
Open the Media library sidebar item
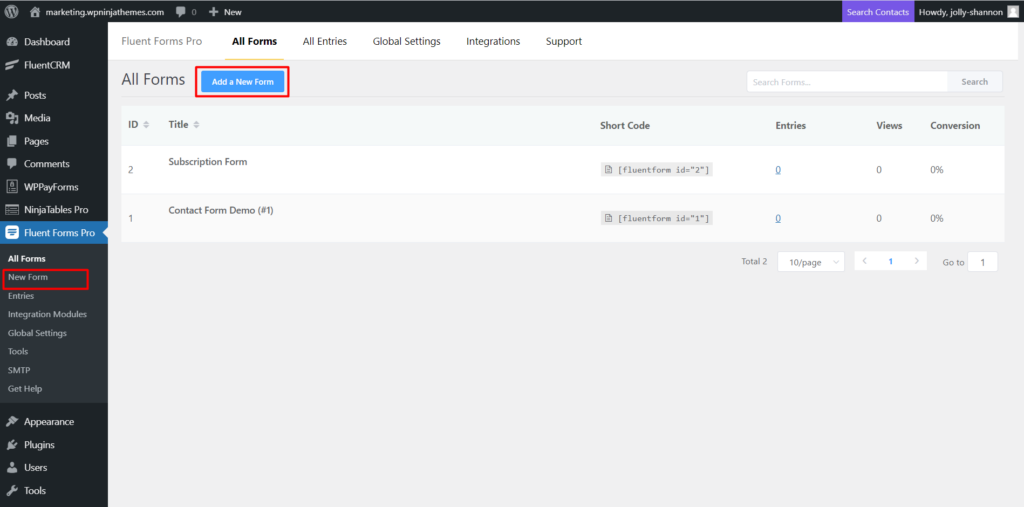click(37, 118)
